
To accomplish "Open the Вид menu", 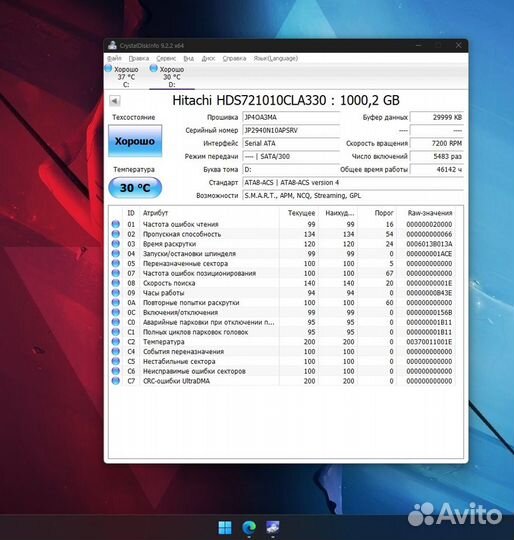I will [x=188, y=58].
